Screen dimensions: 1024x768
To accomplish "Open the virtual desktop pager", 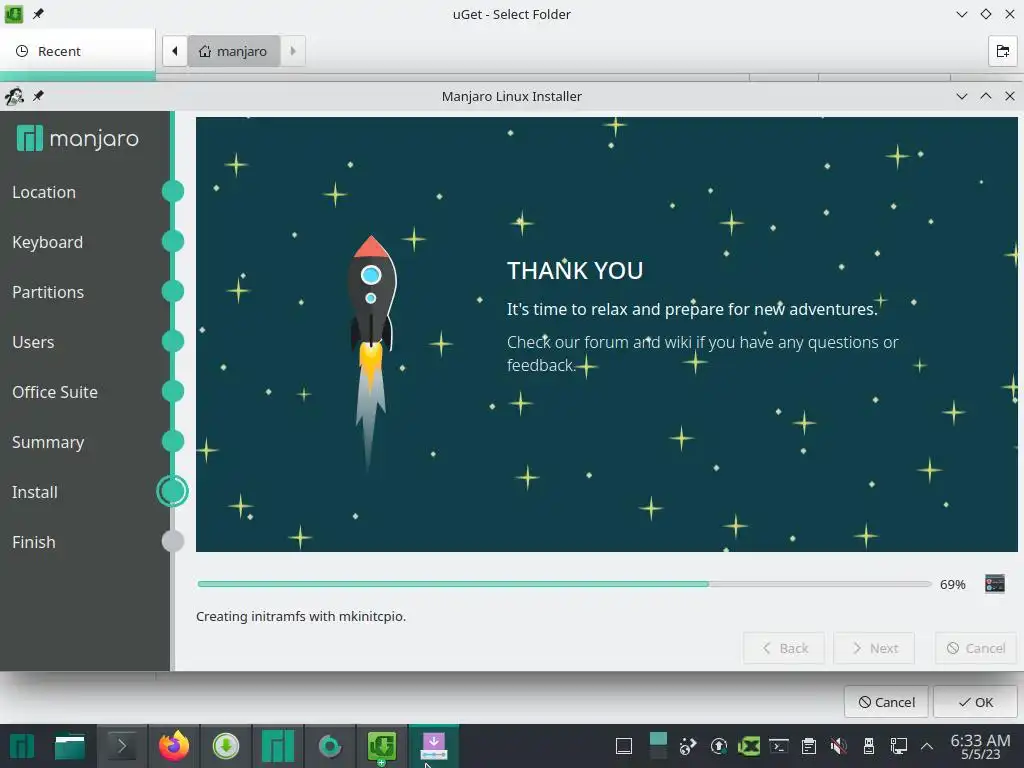I will coord(658,746).
